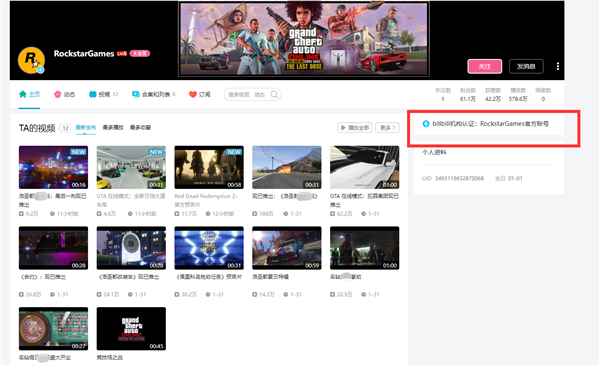Click the pink 大会员 membership badge
Viewport: 600px width, 366px height.
139,53
